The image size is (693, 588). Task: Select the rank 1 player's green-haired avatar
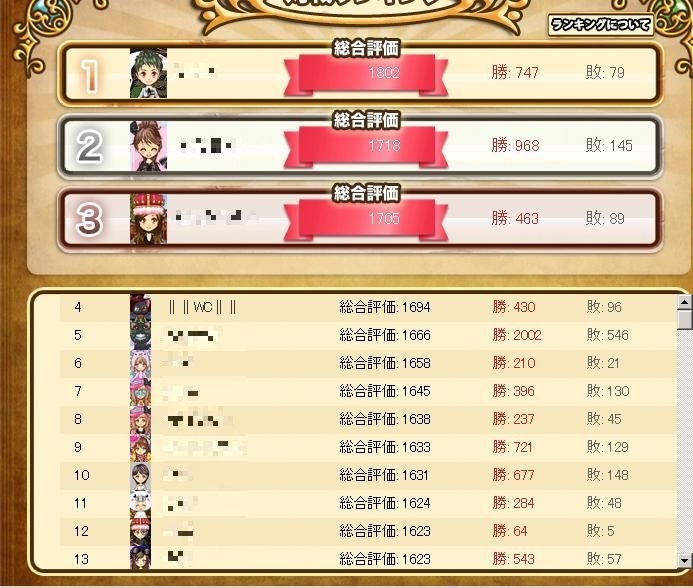[148, 73]
